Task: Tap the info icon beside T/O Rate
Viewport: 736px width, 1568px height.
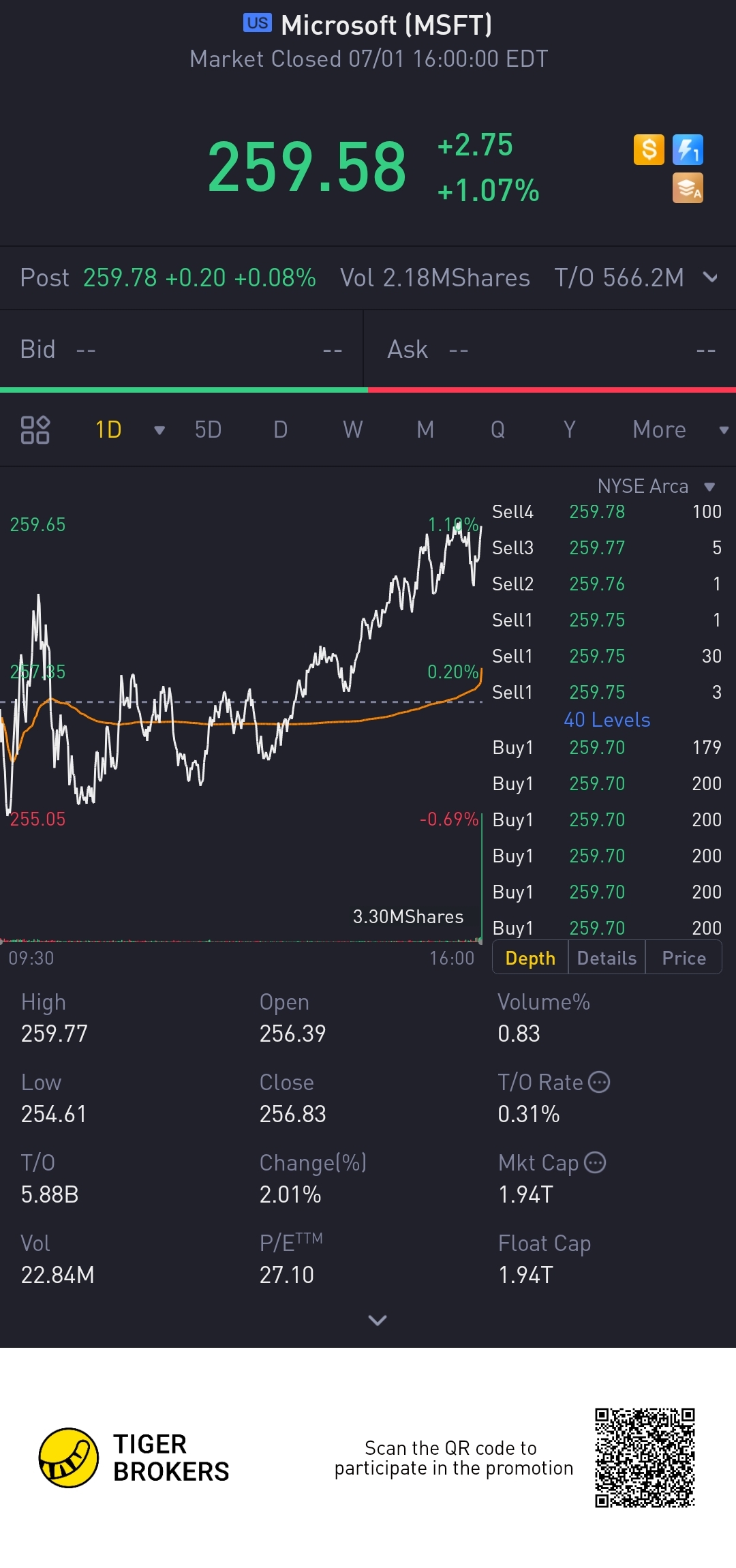Action: click(x=599, y=1082)
